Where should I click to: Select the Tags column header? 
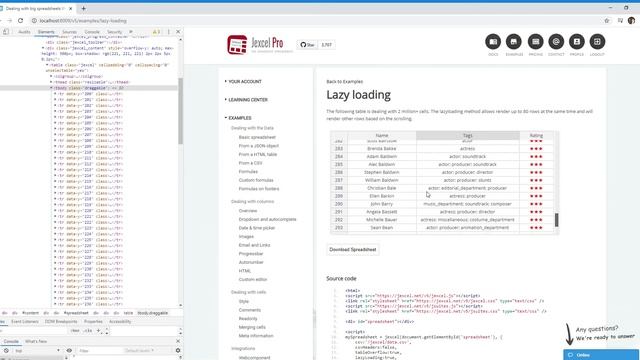point(468,136)
